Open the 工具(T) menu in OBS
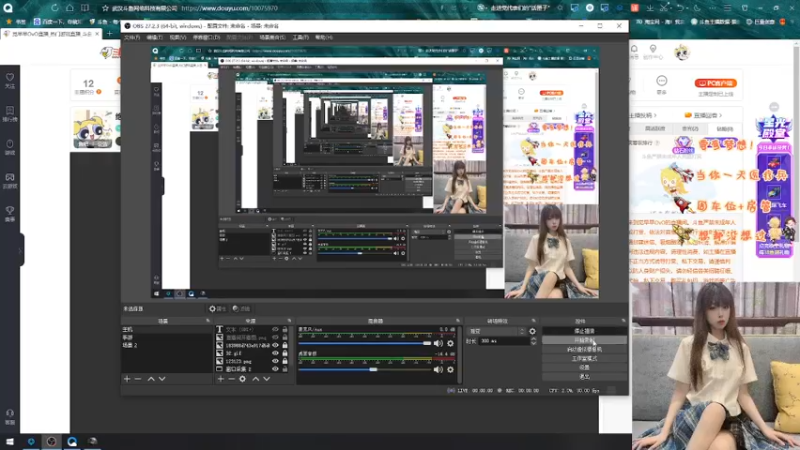 coord(301,38)
